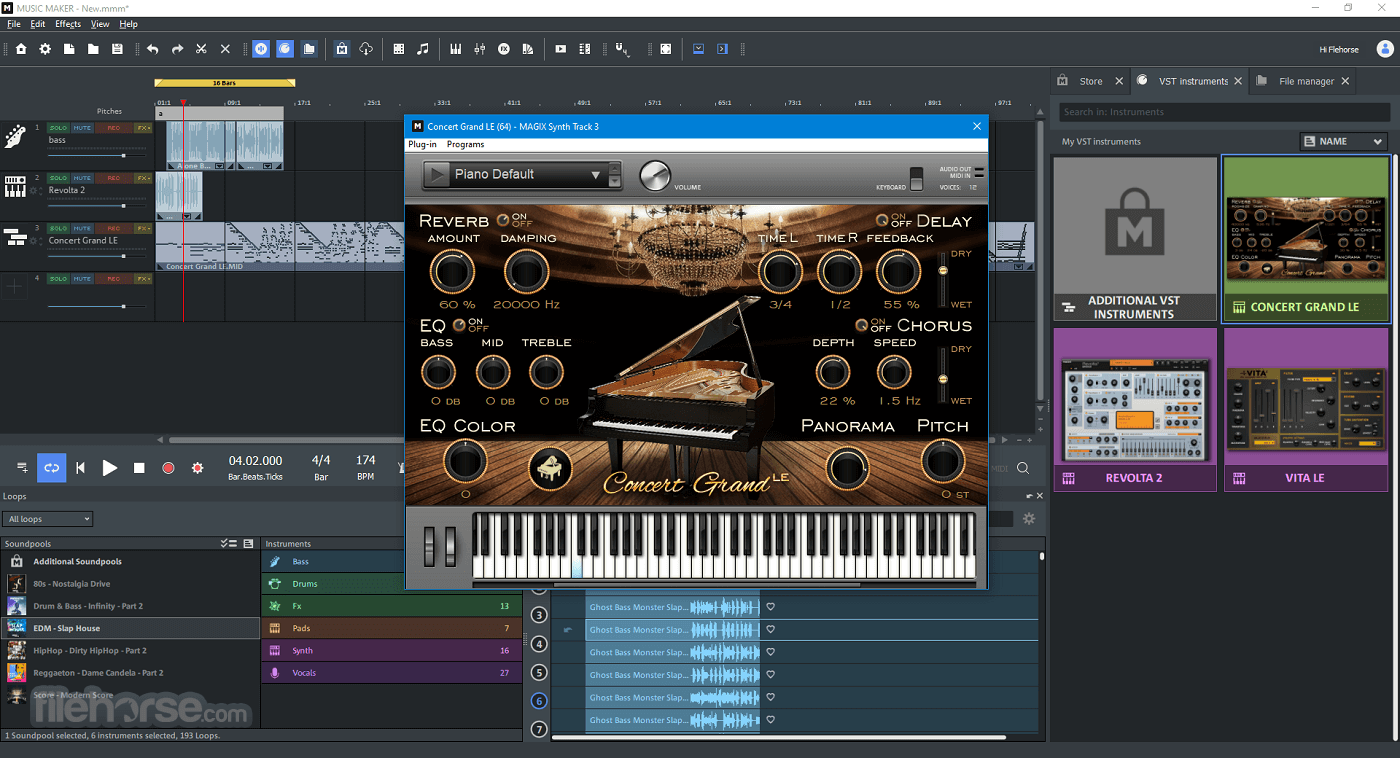Toggle the Reverb ON/OFF switch
The width and height of the screenshot is (1400, 758).
(x=503, y=218)
